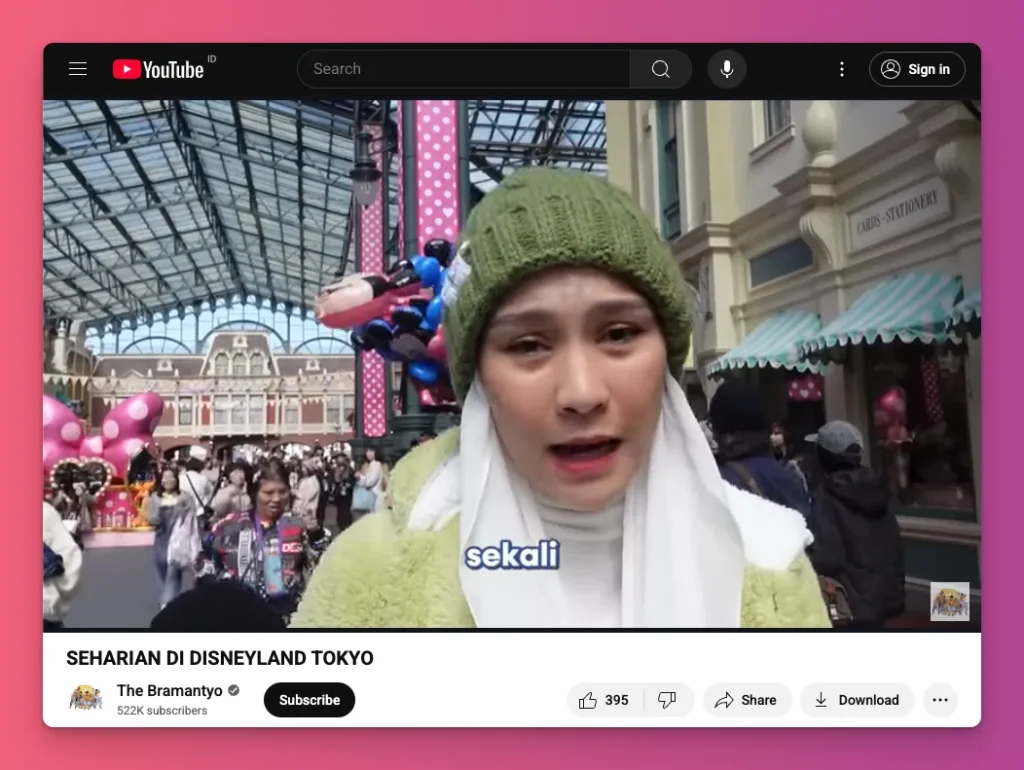This screenshot has width=1024, height=770.
Task: Open the hamburger navigation menu
Action: 78,68
